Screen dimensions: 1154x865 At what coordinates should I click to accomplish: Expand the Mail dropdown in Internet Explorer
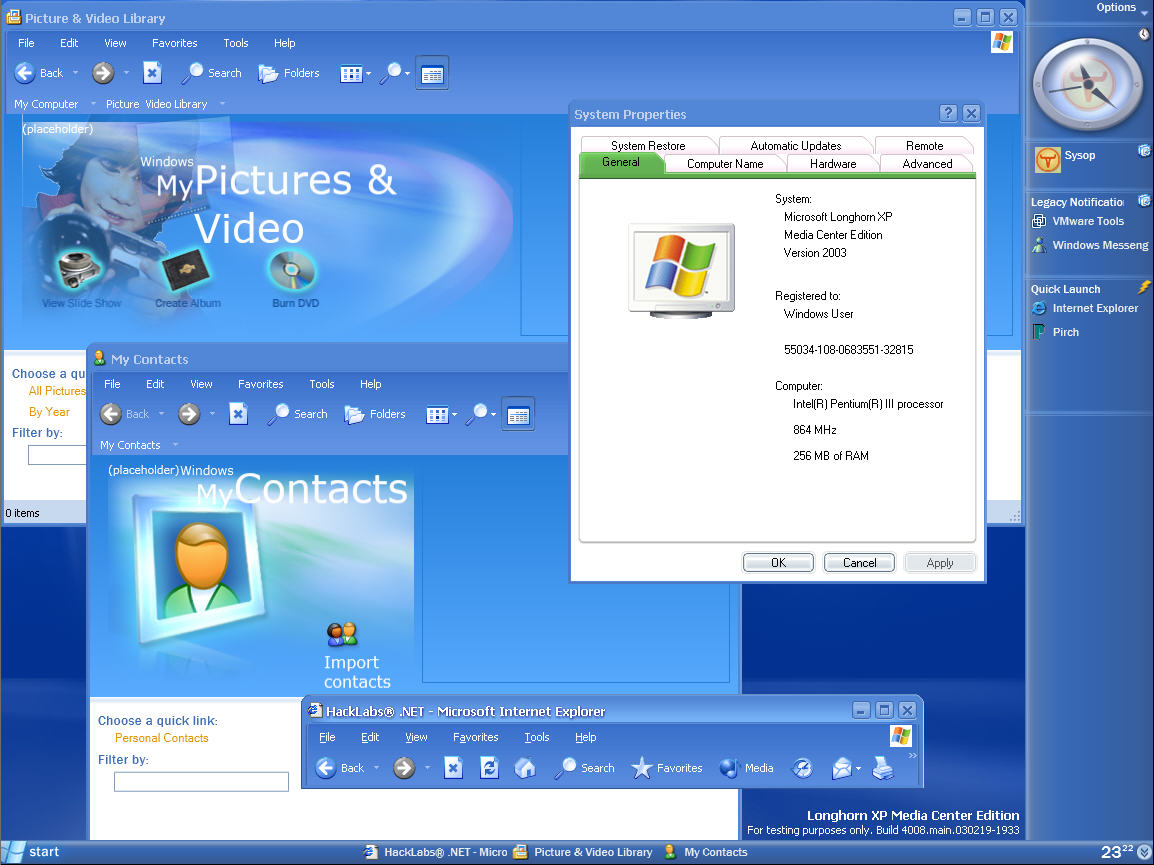pos(858,769)
